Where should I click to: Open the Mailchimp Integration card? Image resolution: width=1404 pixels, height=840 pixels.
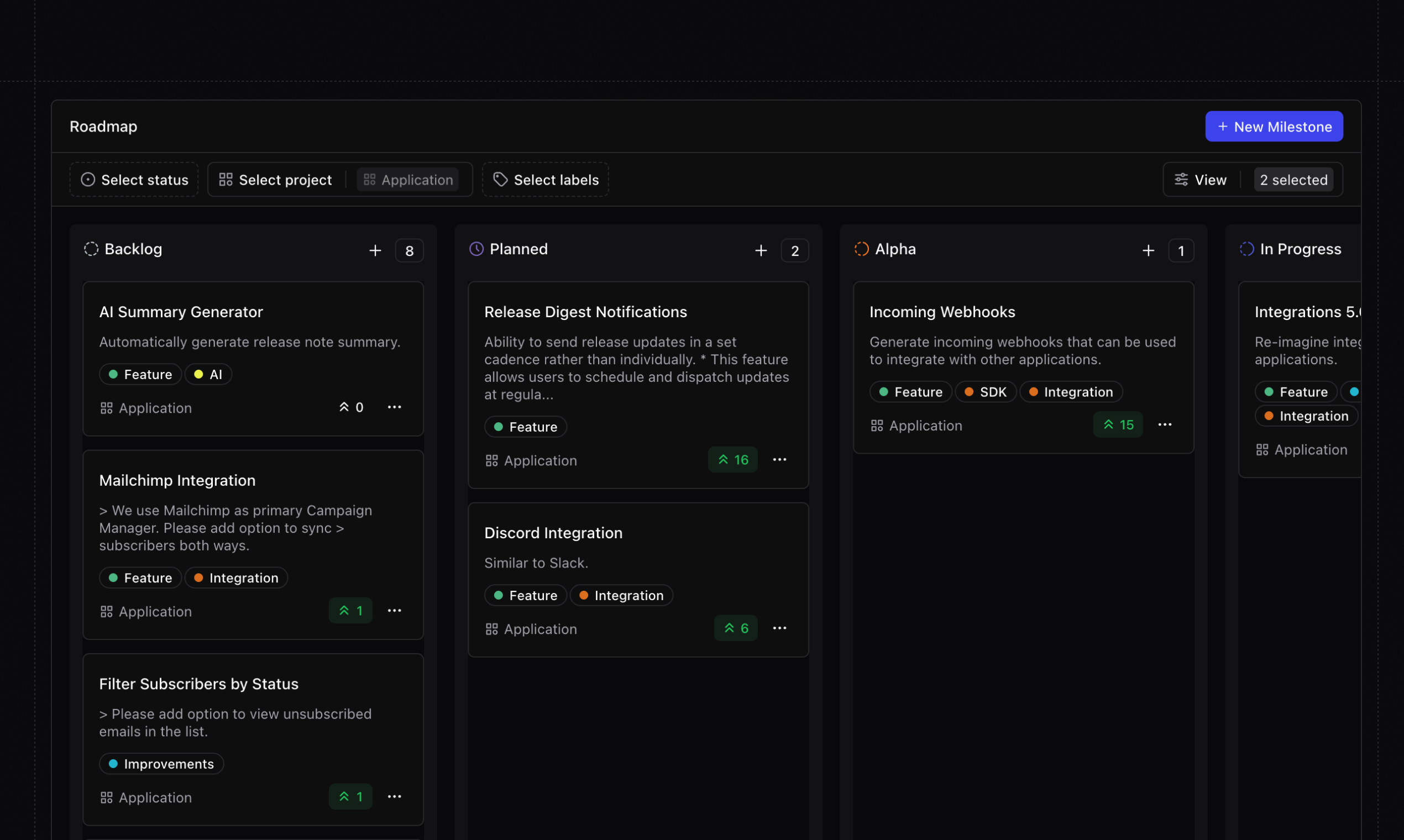pos(177,480)
